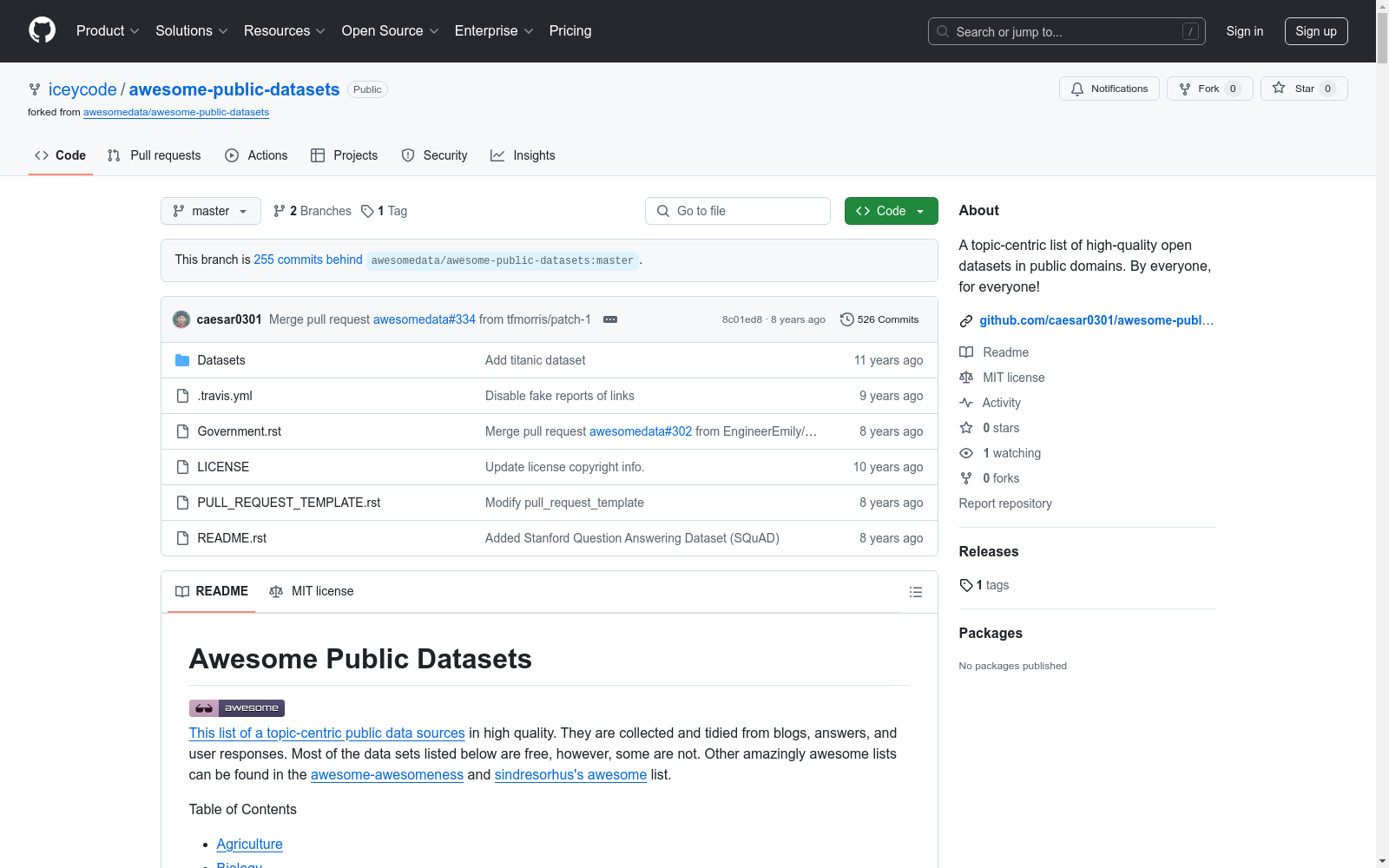Open the README outline list icon
1389x868 pixels.
[915, 592]
